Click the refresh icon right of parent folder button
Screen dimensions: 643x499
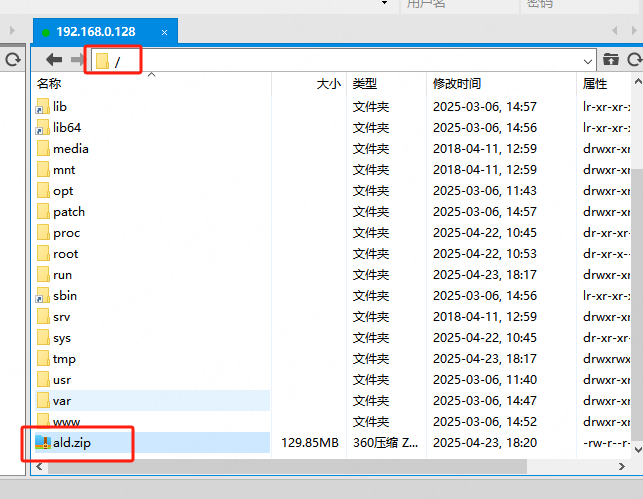click(x=634, y=60)
